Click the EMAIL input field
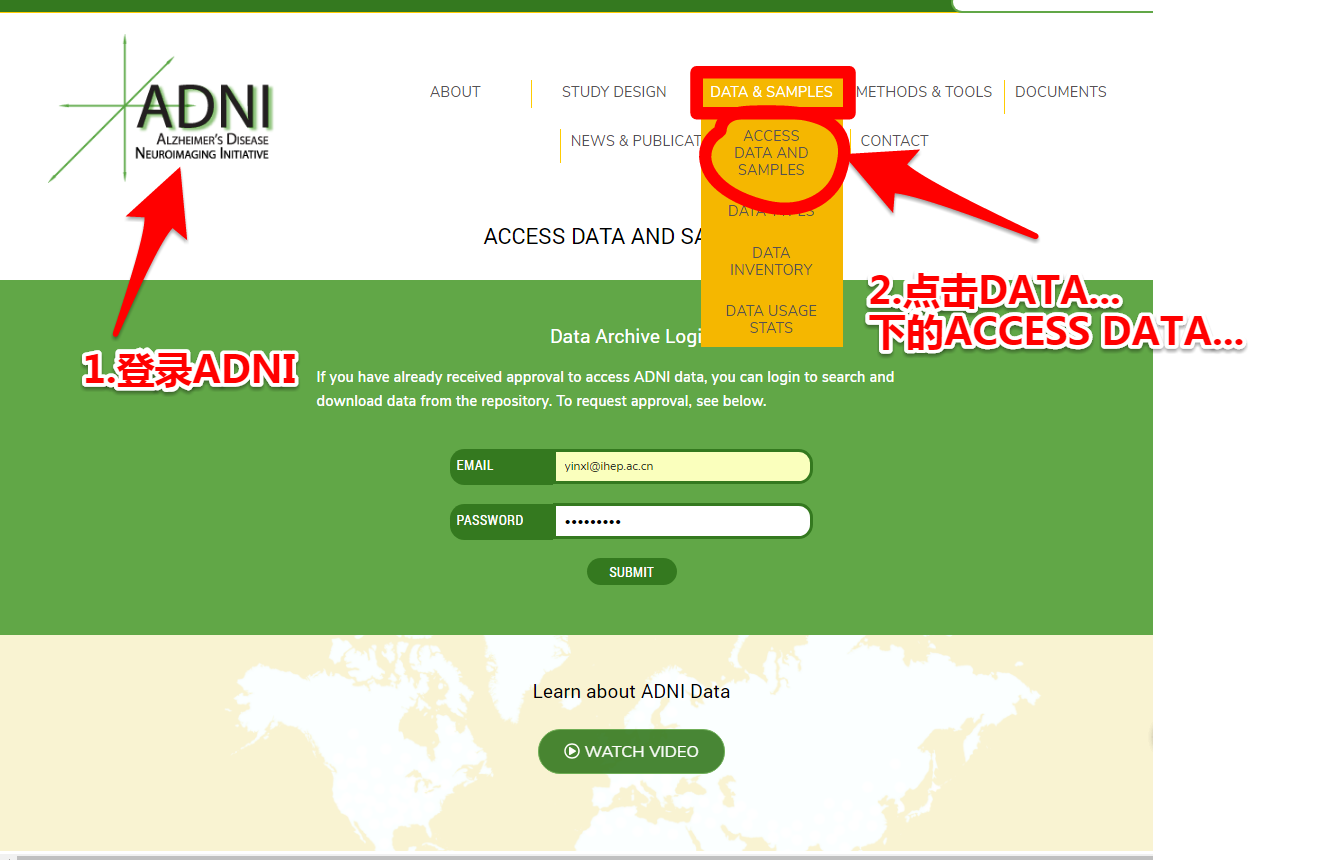Screen dimensions: 1331x860 click(683, 466)
